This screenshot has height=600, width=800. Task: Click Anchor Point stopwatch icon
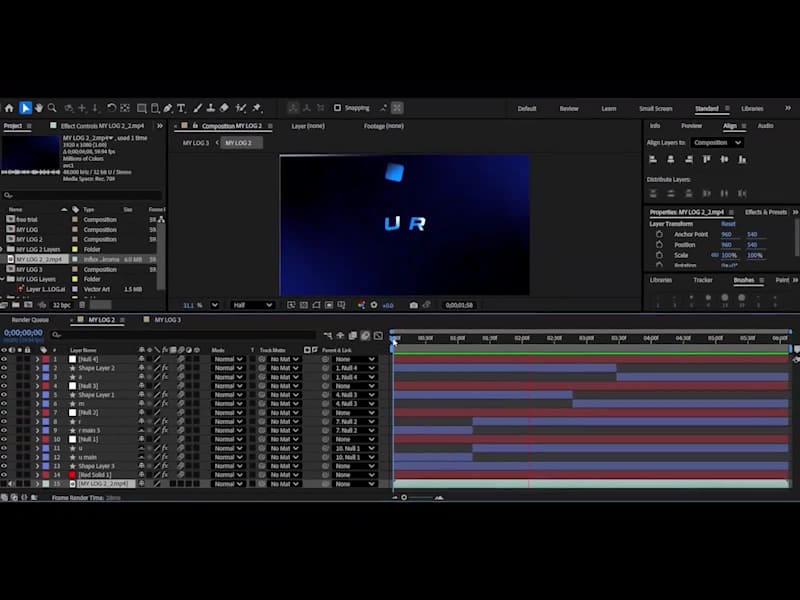(x=659, y=234)
